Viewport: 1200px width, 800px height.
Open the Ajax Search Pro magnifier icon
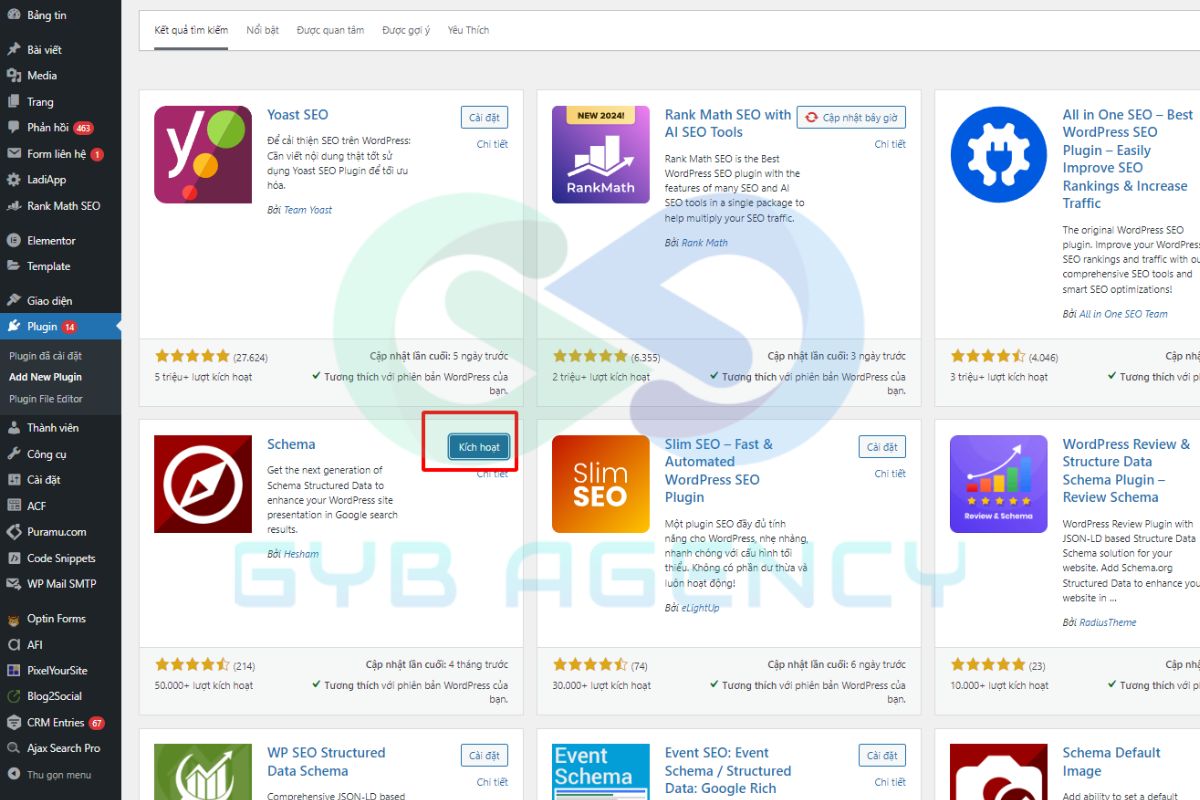tap(13, 748)
